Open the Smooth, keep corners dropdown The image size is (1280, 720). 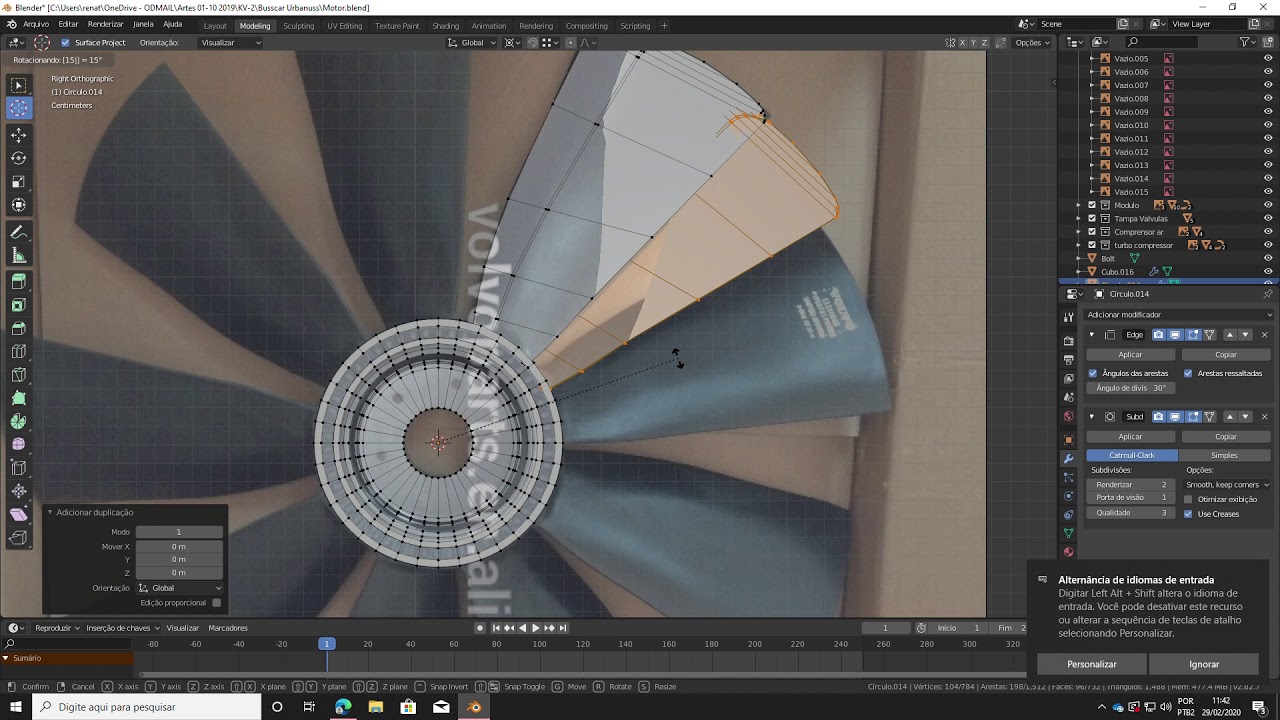(x=1228, y=485)
